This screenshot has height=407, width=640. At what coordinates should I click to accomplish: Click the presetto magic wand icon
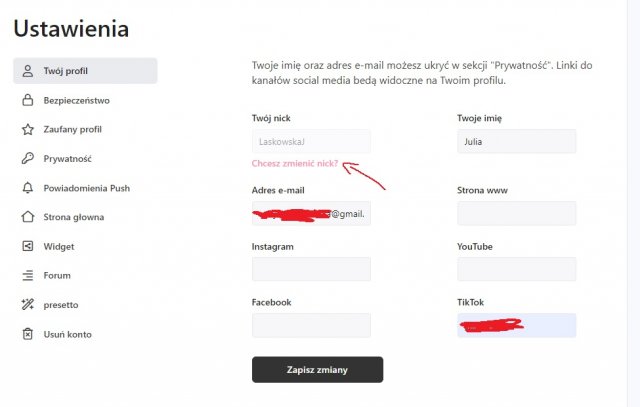[28, 304]
